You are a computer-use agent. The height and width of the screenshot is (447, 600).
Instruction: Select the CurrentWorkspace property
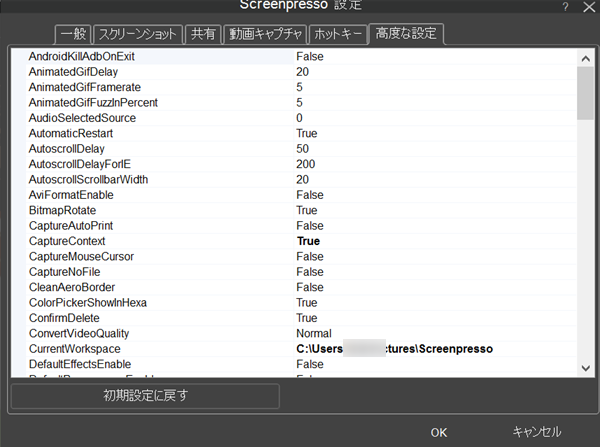[x=75, y=349]
